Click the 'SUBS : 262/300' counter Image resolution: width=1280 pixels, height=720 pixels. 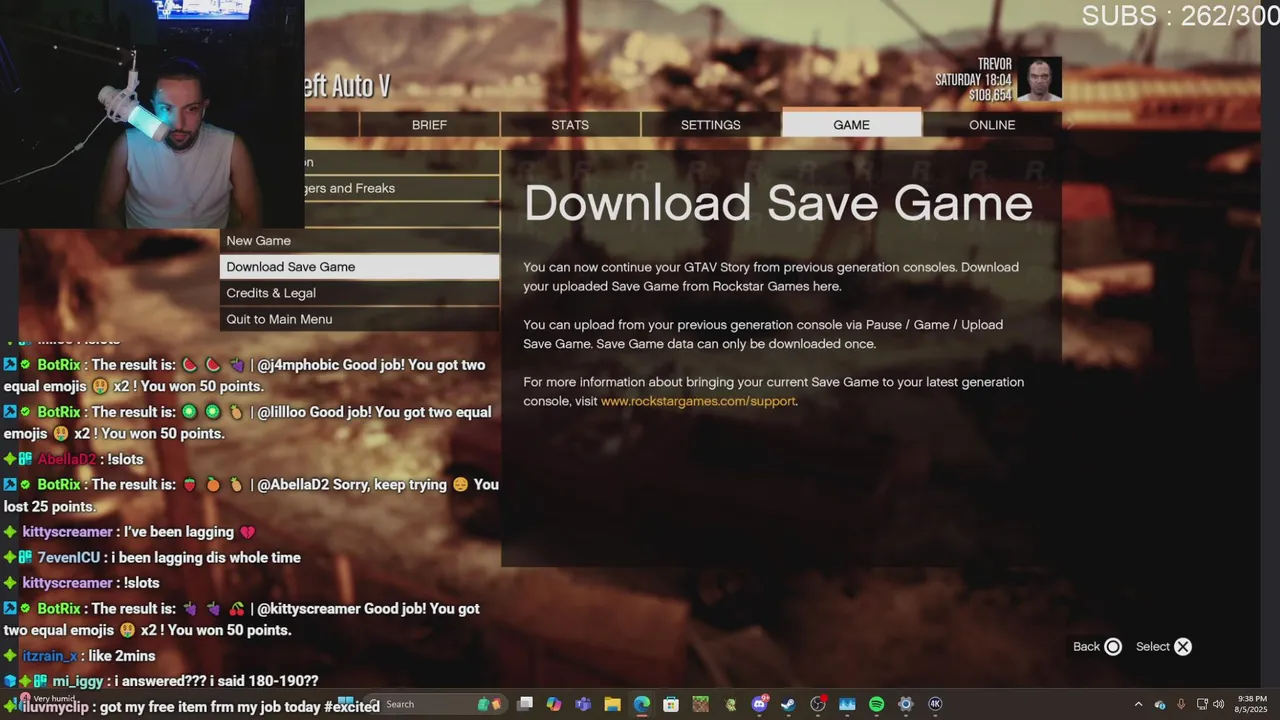tap(1180, 16)
